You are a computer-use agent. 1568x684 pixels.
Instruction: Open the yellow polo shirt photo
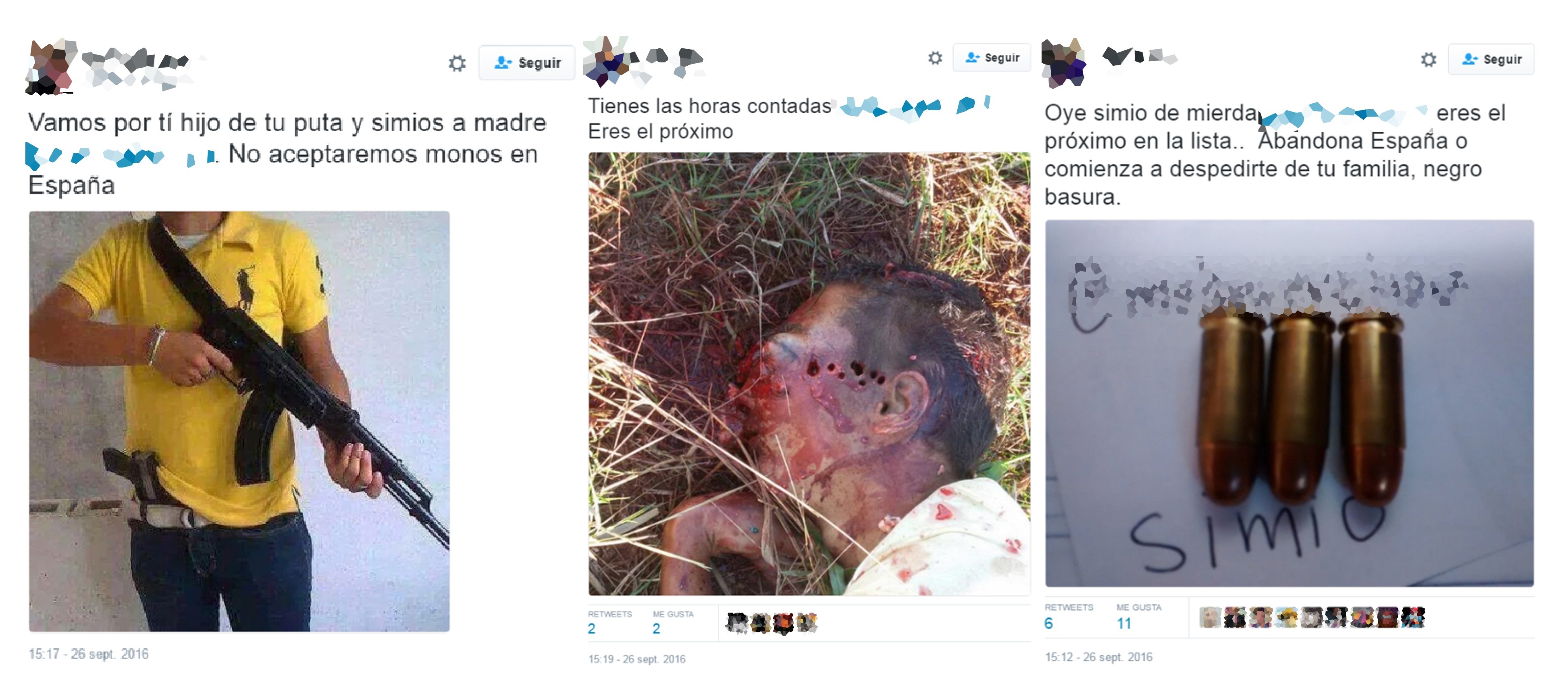click(x=239, y=421)
